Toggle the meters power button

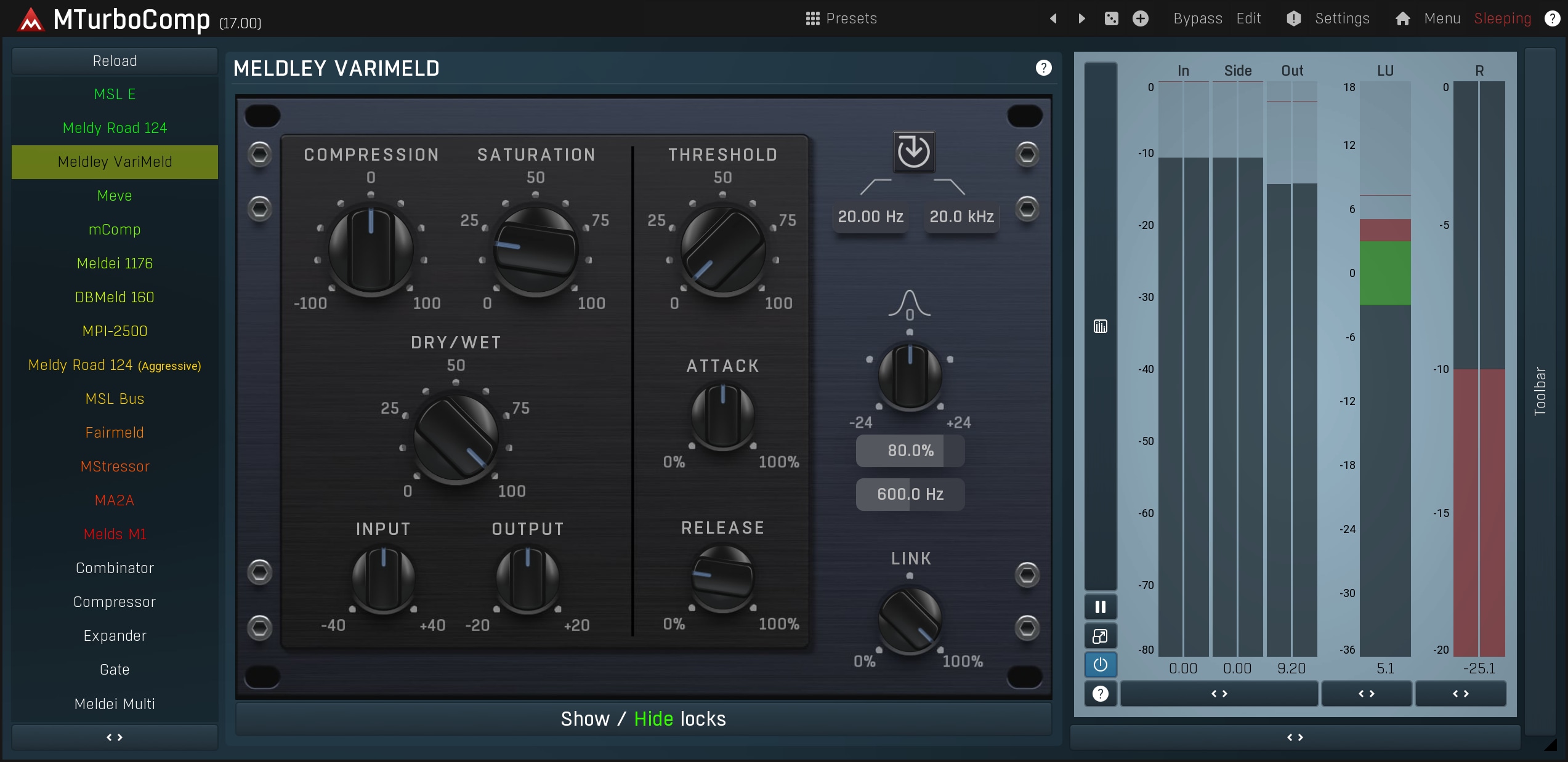click(x=1100, y=665)
